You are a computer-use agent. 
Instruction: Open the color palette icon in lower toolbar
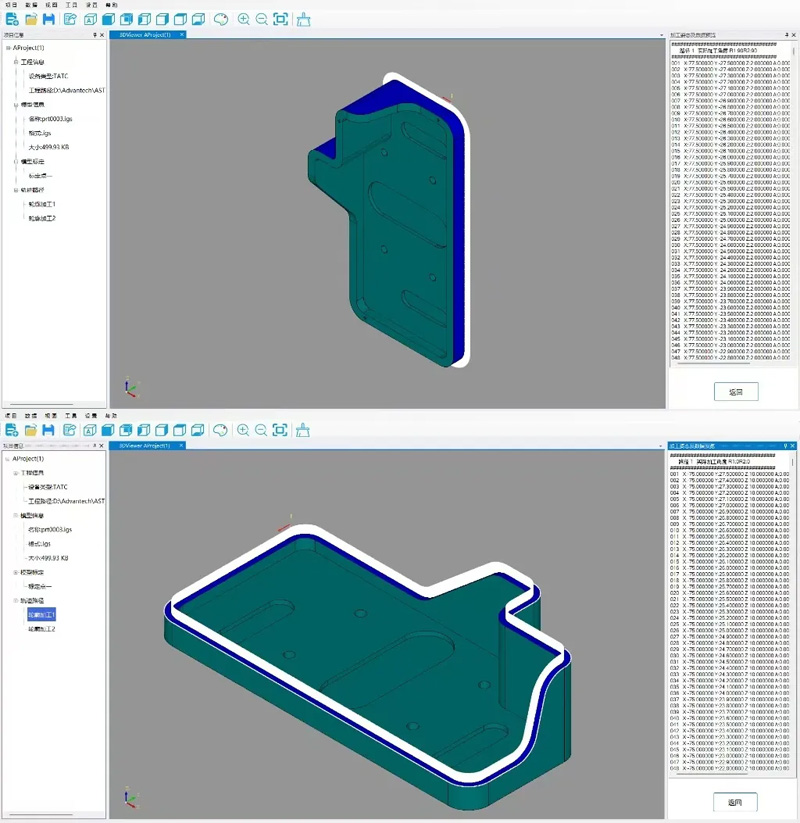tap(221, 430)
